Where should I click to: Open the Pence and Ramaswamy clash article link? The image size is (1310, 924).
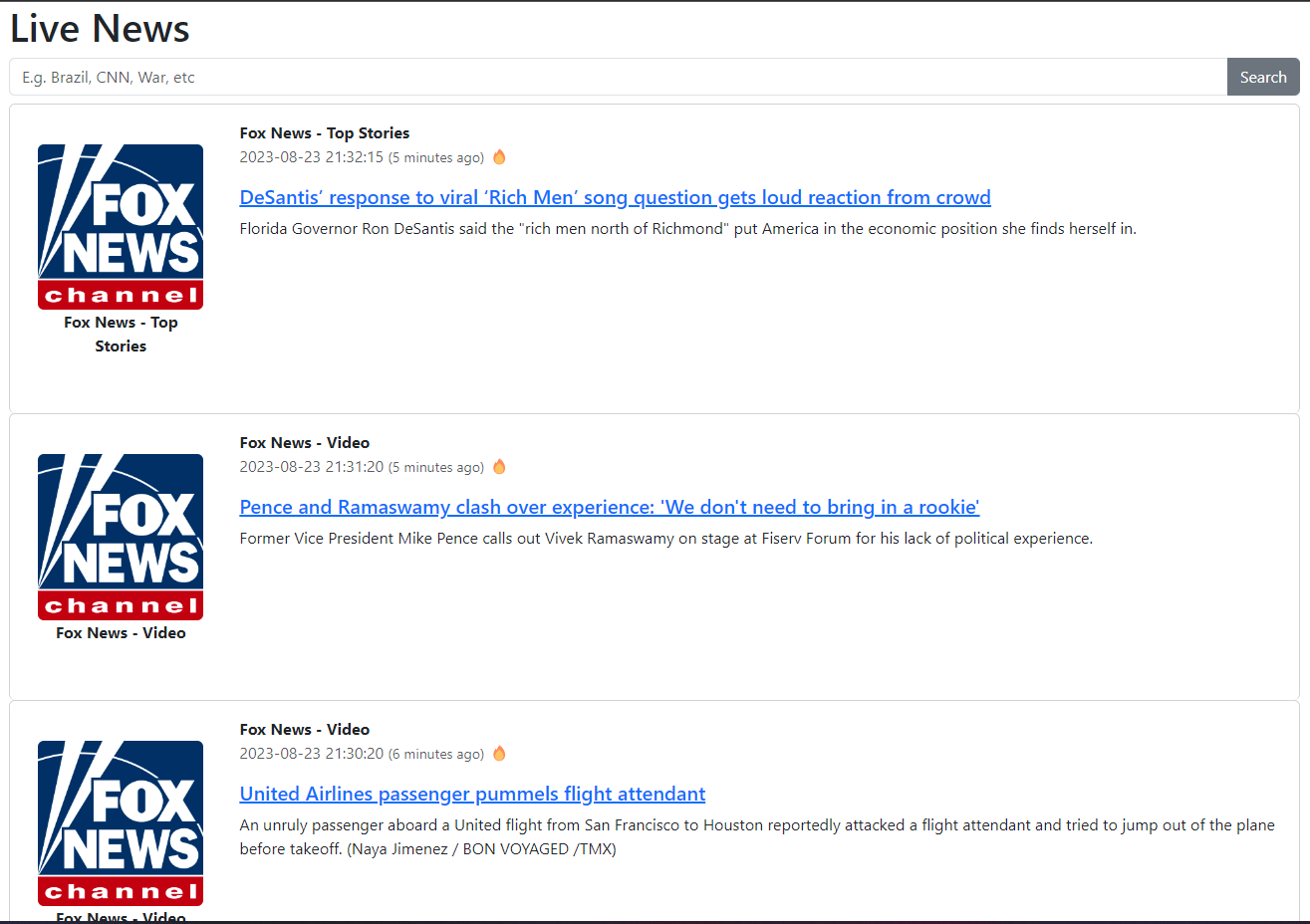tap(610, 507)
